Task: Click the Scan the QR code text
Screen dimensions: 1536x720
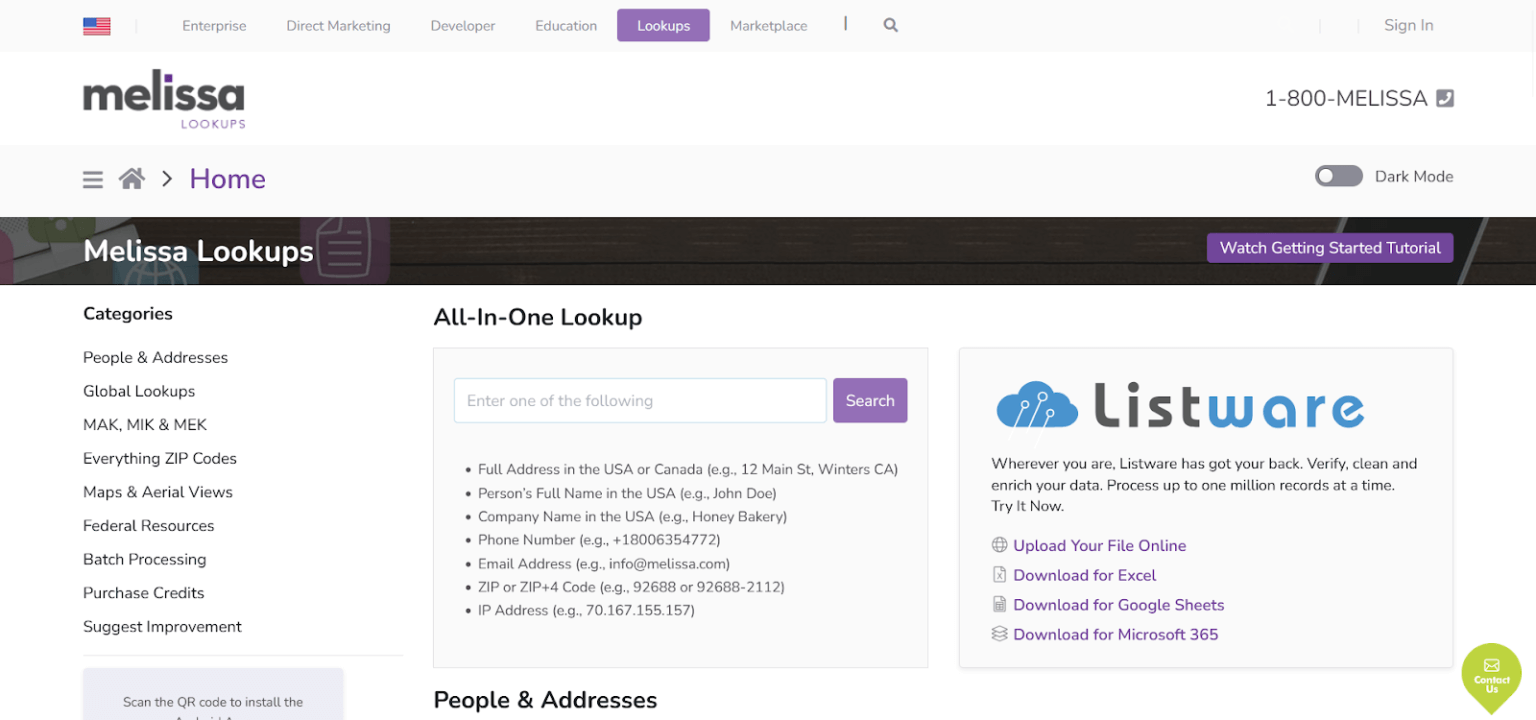Action: pyautogui.click(x=213, y=702)
